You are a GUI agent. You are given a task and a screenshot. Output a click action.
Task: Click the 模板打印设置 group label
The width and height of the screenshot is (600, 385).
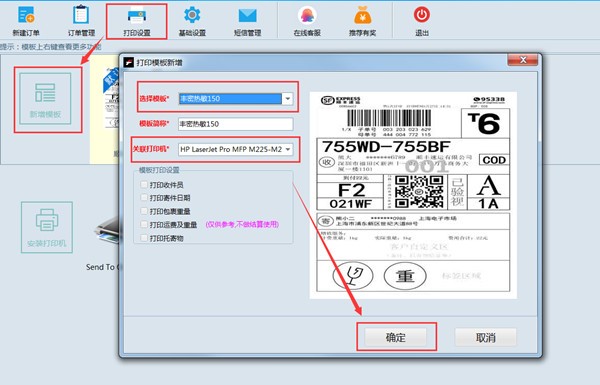[159, 170]
